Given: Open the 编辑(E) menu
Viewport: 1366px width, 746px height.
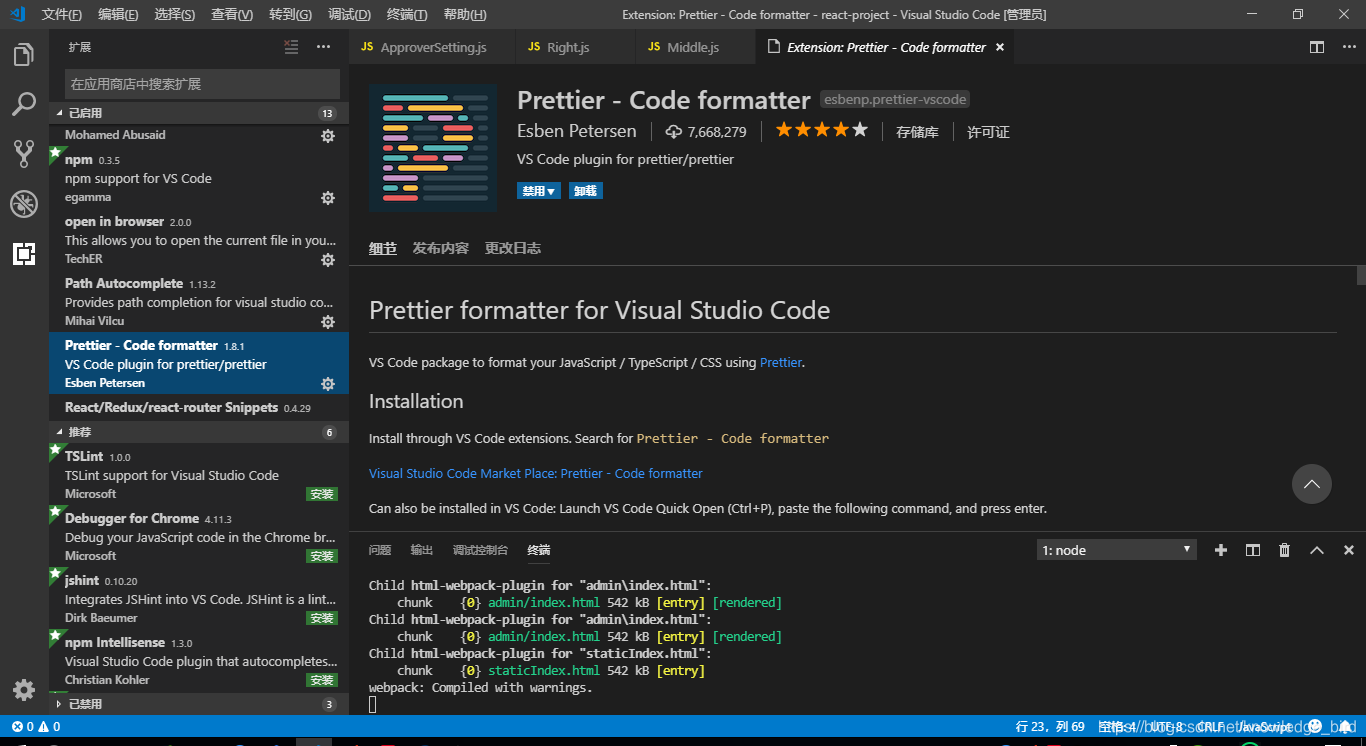Looking at the screenshot, I should [118, 14].
